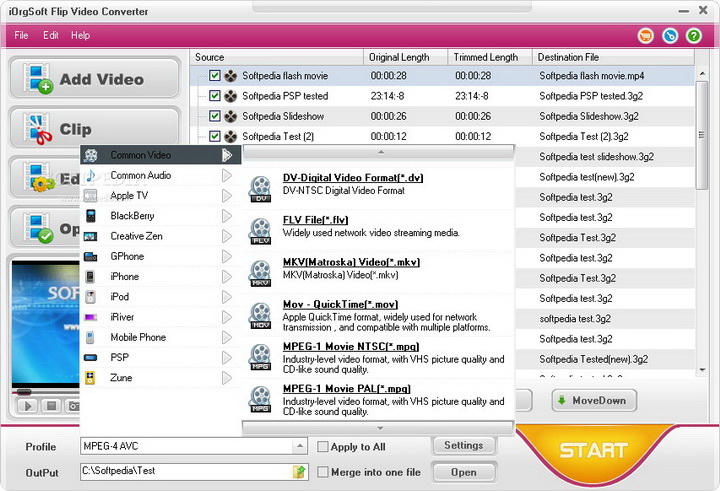Uncheck Softpedia PSP tested checkbox
Image resolution: width=720 pixels, height=491 pixels.
coord(214,96)
